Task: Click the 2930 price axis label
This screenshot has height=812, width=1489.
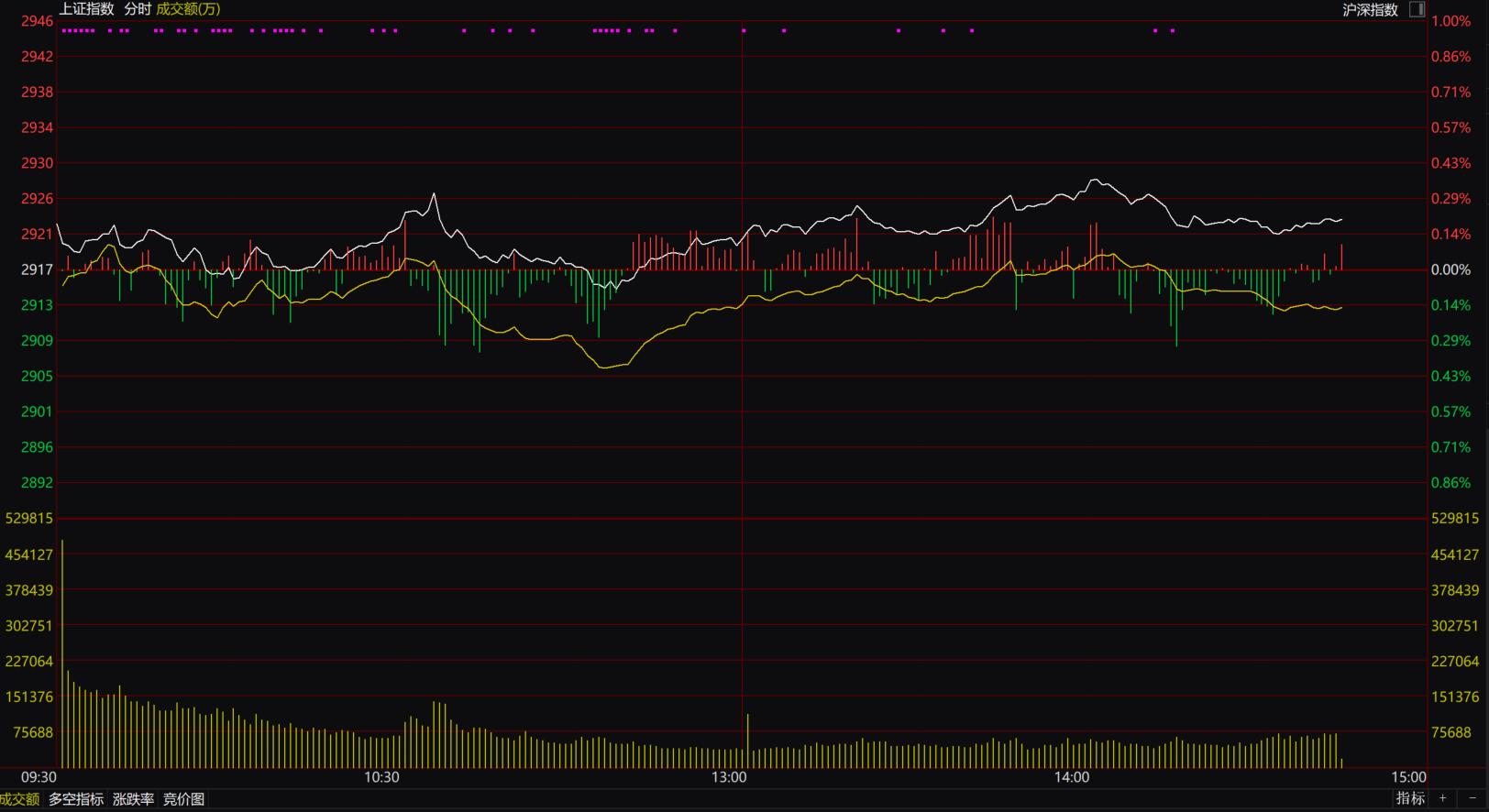Action: [x=38, y=163]
